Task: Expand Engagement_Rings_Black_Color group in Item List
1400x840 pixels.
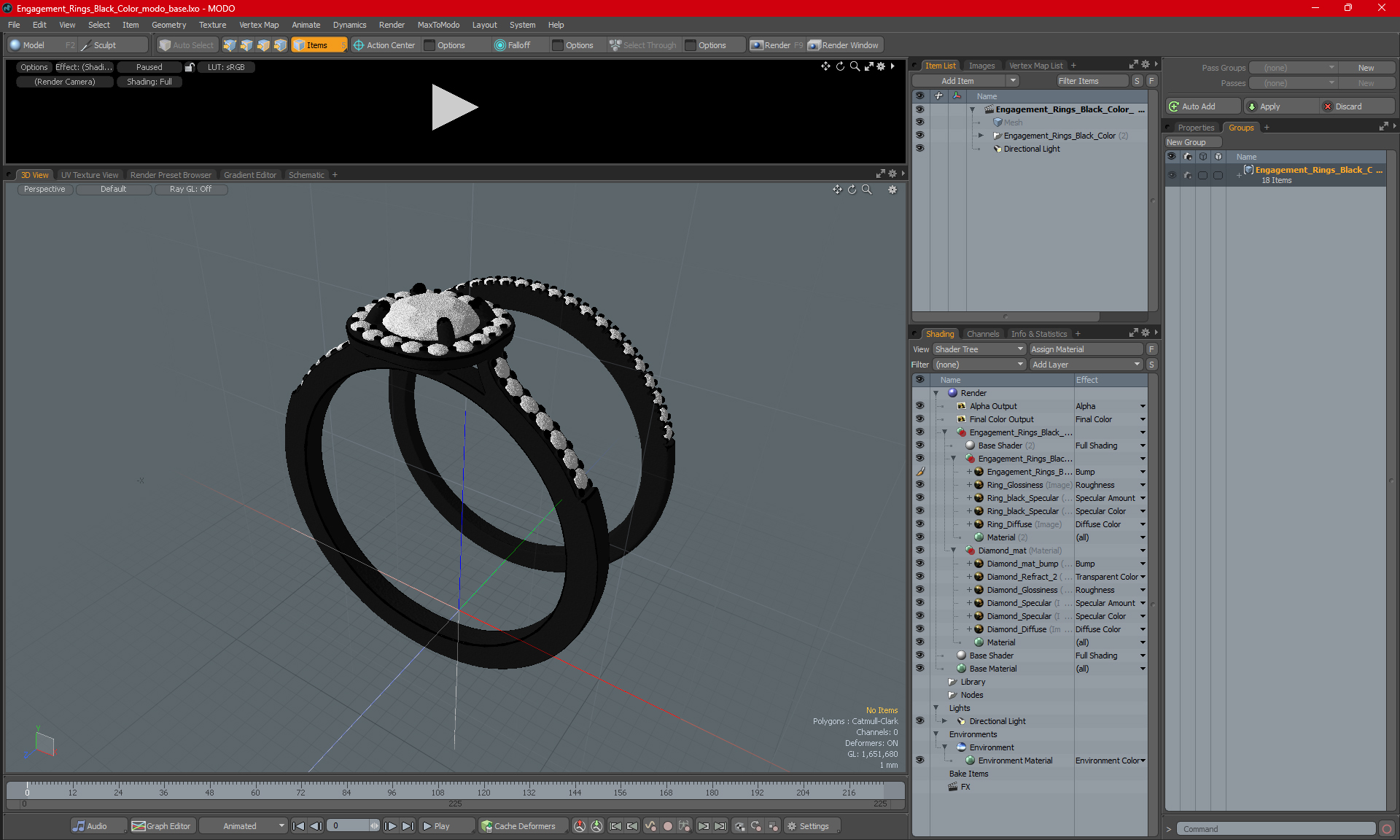Action: [981, 136]
